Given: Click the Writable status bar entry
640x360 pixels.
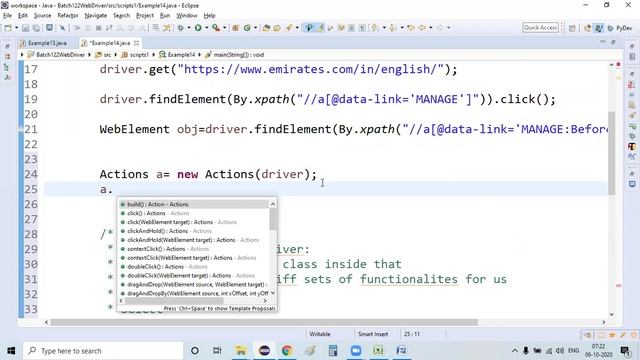Looking at the screenshot, I should click(x=320, y=334).
